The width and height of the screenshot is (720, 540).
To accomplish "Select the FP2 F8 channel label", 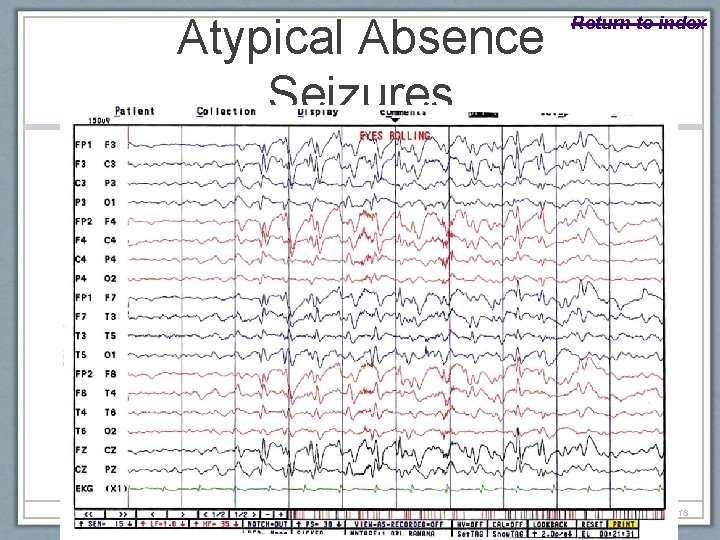I will tap(96, 374).
